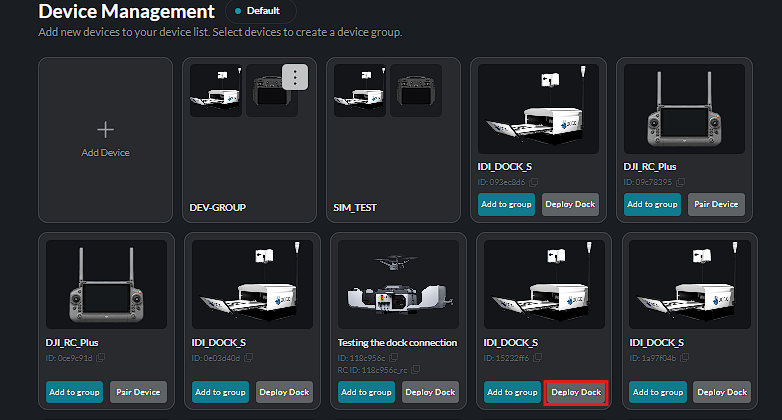Image resolution: width=782 pixels, height=420 pixels.
Task: Click controller image of device 0ce9c91d
Action: coord(106,284)
